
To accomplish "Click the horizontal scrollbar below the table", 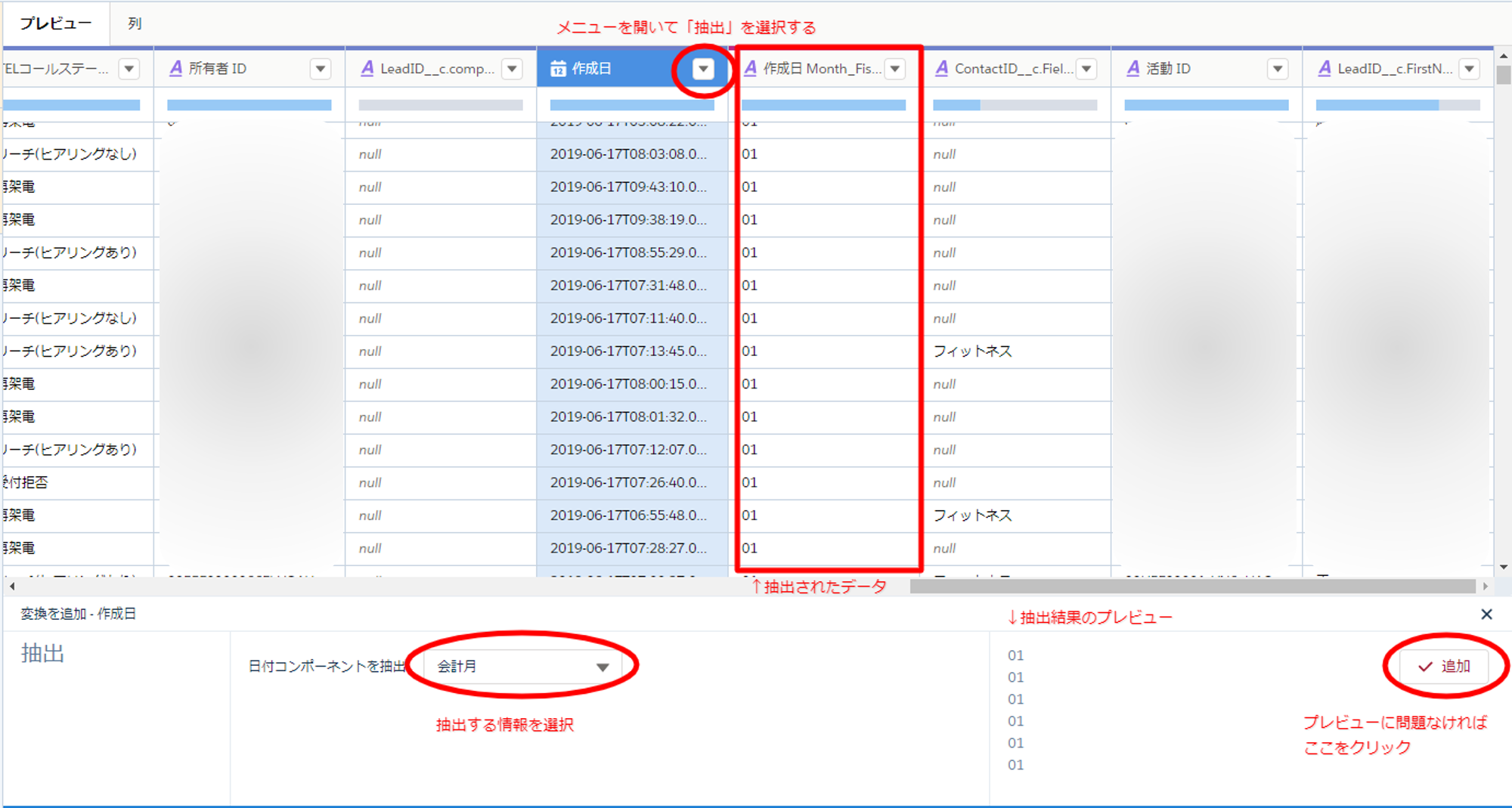I will 1191,587.
